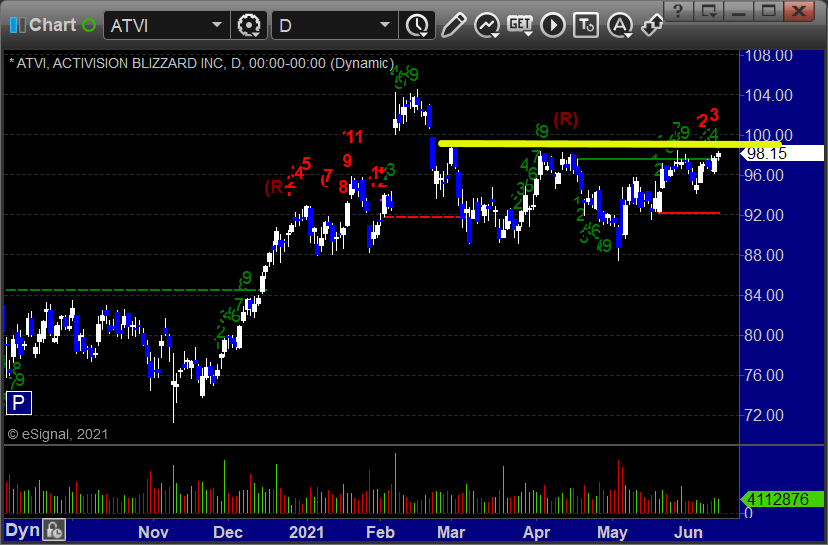This screenshot has width=828, height=545.
Task: Click the (R) marker above April
Action: [x=566, y=119]
